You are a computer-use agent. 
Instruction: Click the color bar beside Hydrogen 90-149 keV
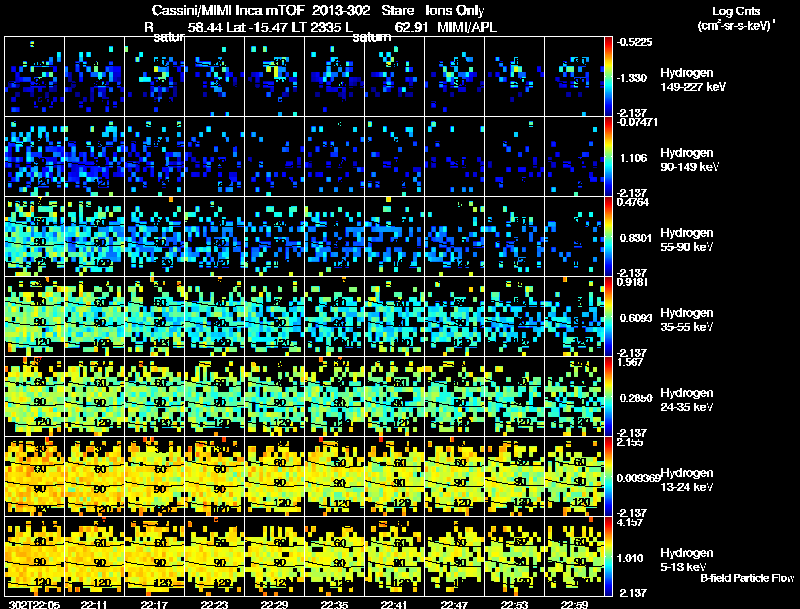click(x=608, y=157)
